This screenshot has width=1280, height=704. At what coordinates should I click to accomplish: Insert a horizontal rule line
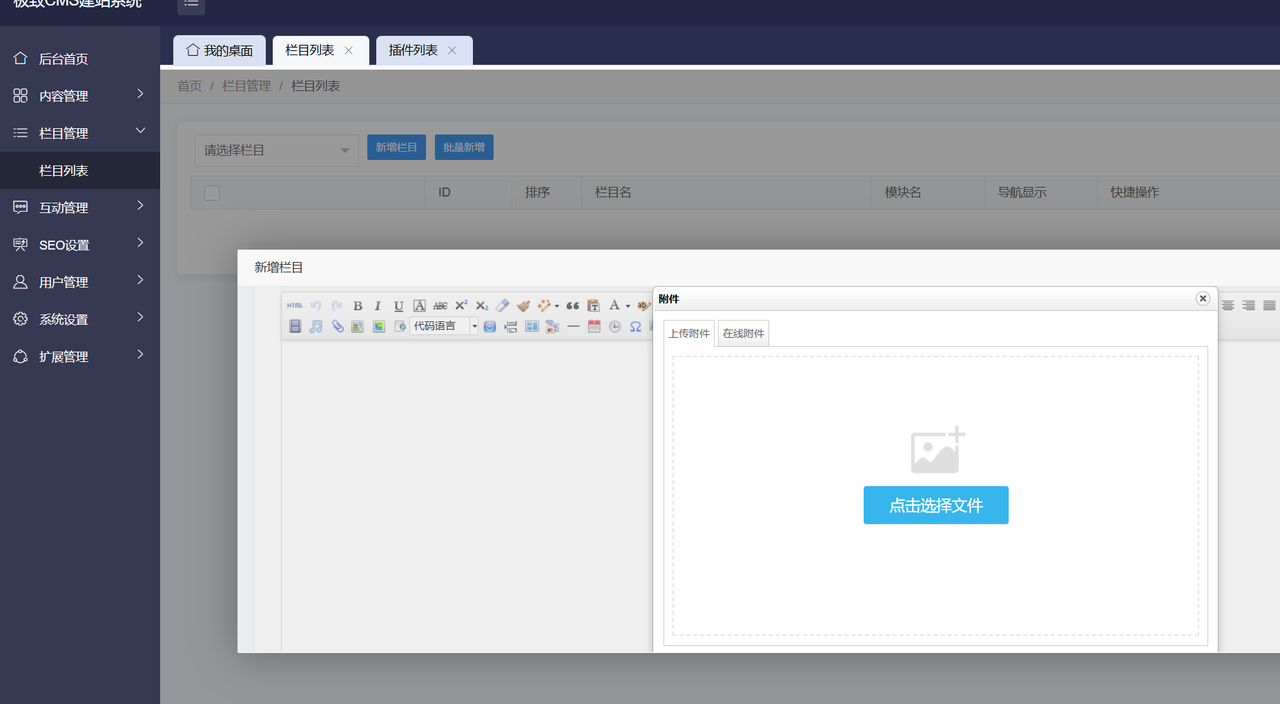573,327
